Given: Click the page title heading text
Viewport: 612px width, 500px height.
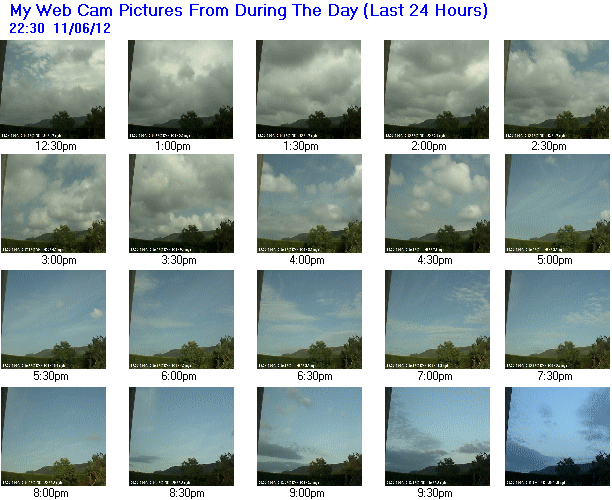Looking at the screenshot, I should [249, 11].
